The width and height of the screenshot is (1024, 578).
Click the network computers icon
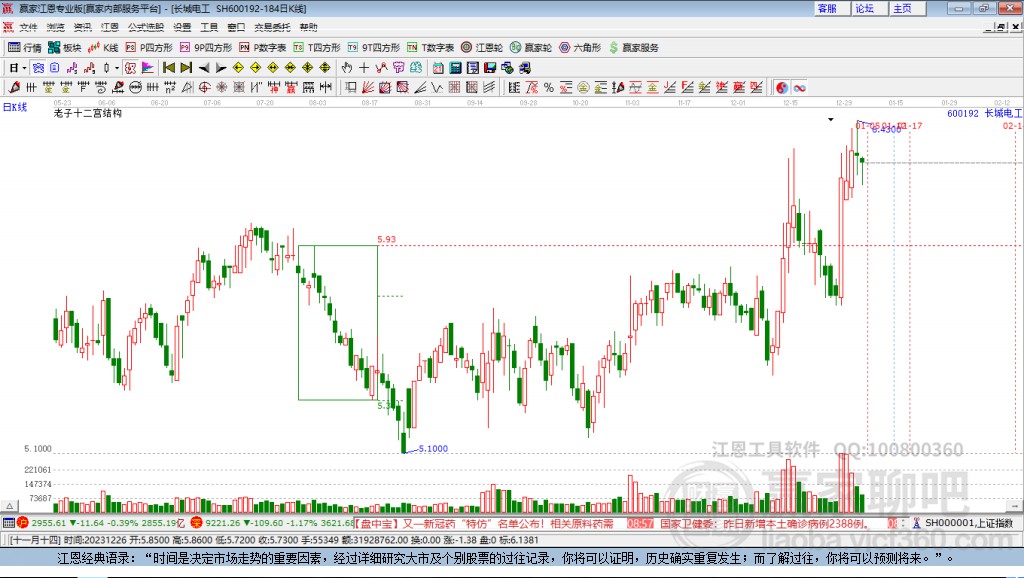[x=523, y=68]
